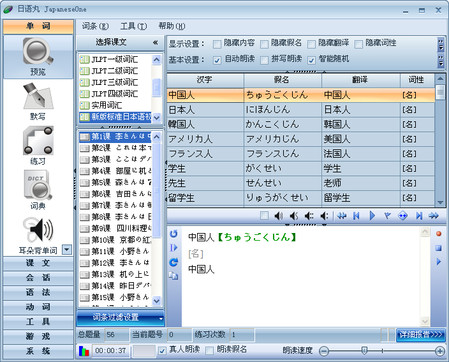Switch to the 语法 section tab
This screenshot has width=449, height=362.
coord(38,292)
